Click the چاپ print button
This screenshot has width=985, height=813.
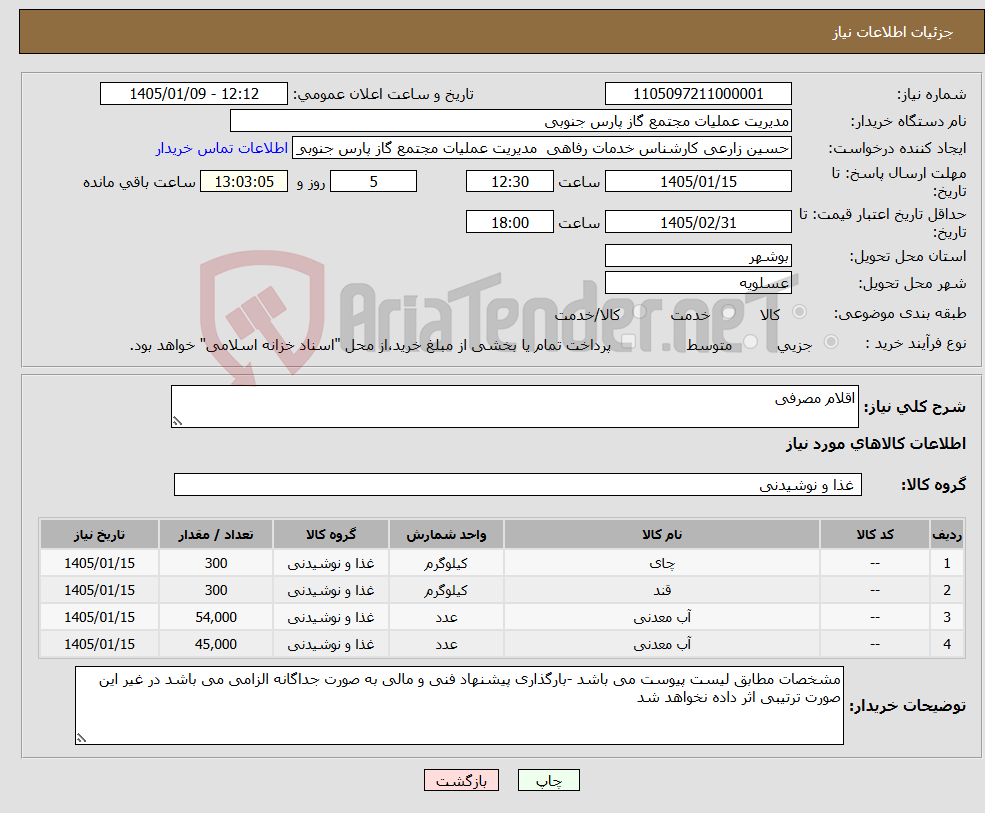[x=548, y=780]
